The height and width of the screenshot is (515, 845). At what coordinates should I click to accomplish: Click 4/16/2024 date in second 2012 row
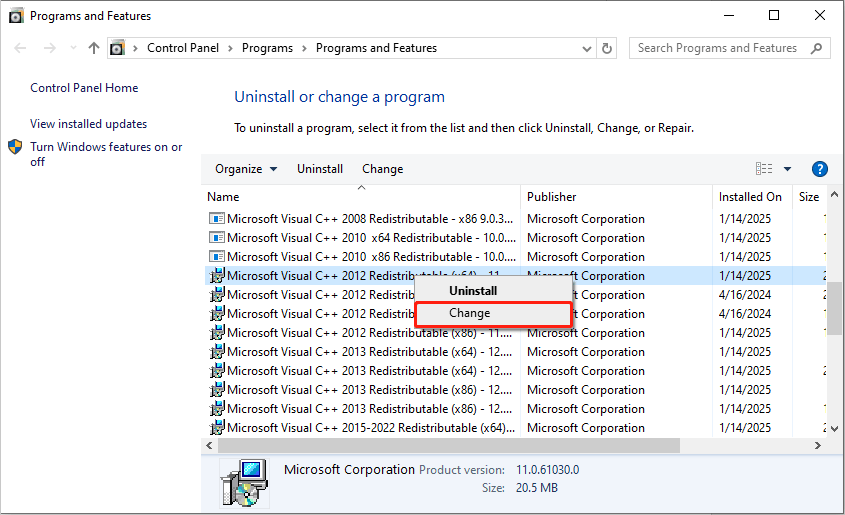745,295
